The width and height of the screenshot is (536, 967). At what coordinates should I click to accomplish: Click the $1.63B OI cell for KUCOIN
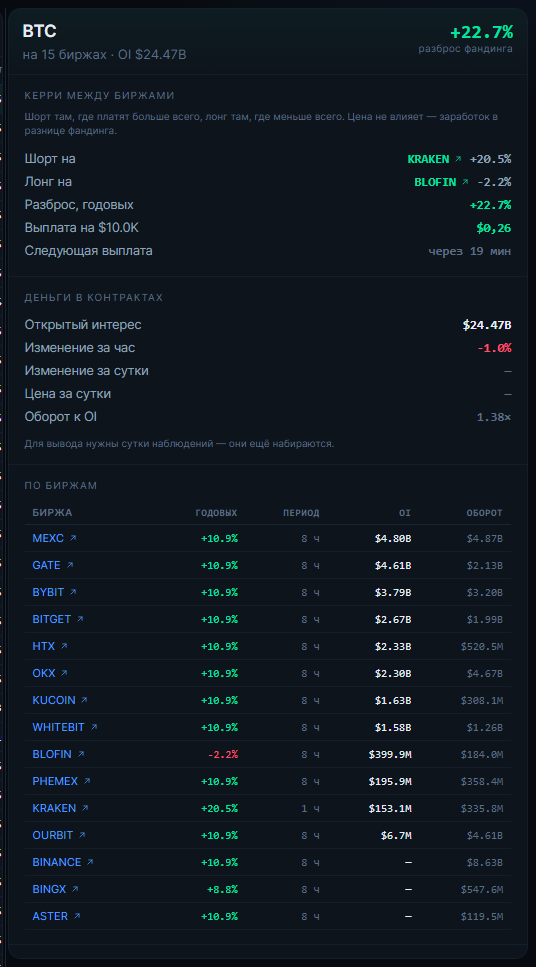pyautogui.click(x=393, y=700)
